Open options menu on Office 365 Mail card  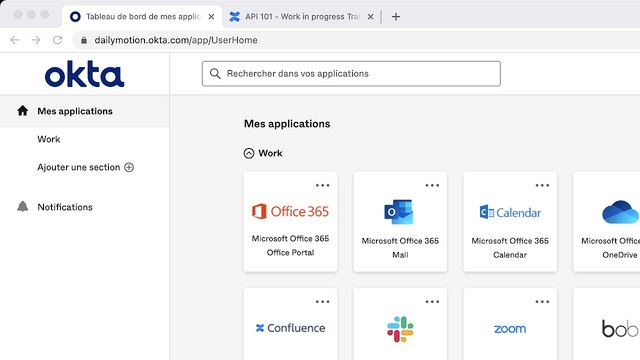click(x=432, y=185)
